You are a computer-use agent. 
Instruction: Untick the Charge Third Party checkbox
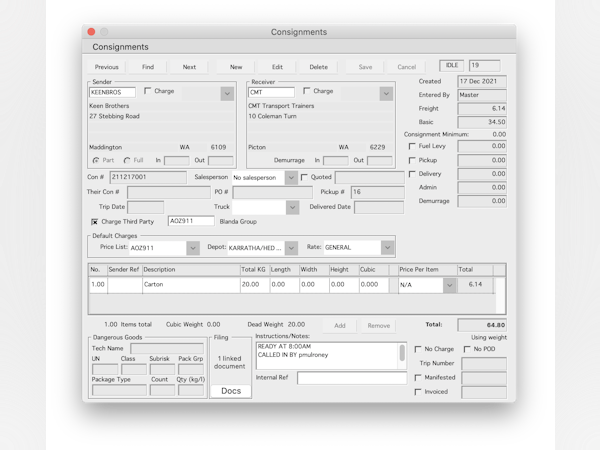[x=95, y=222]
